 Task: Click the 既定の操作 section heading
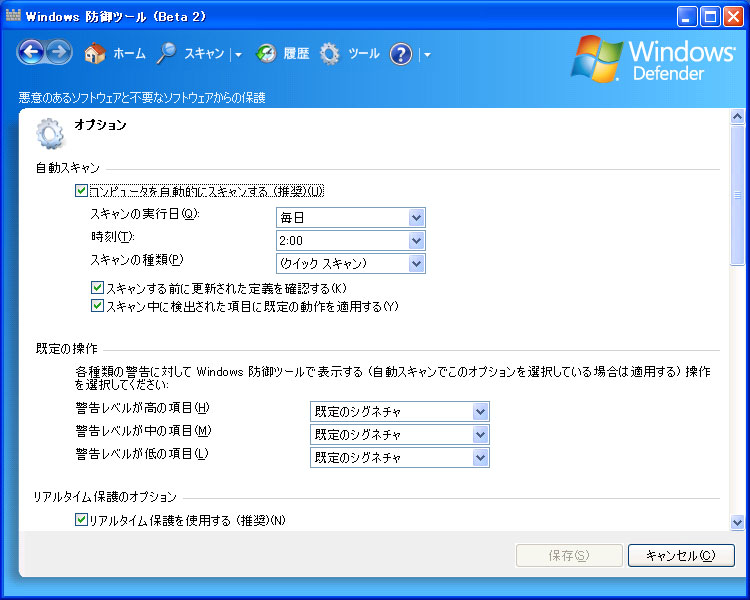66,348
